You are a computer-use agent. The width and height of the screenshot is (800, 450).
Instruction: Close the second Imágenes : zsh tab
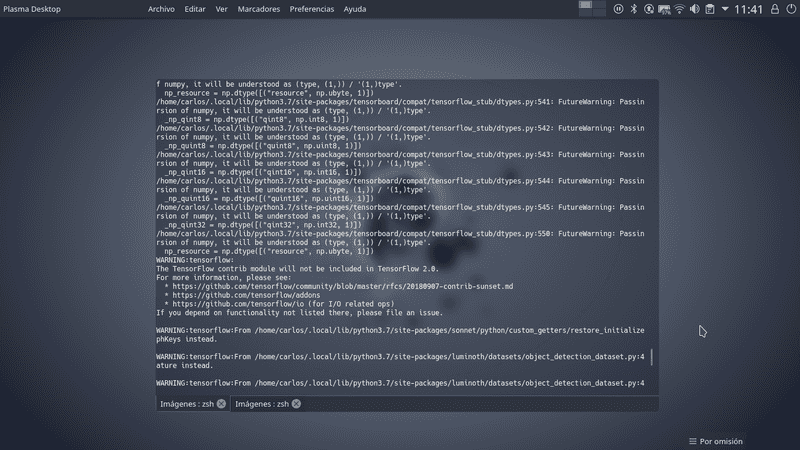(297, 404)
